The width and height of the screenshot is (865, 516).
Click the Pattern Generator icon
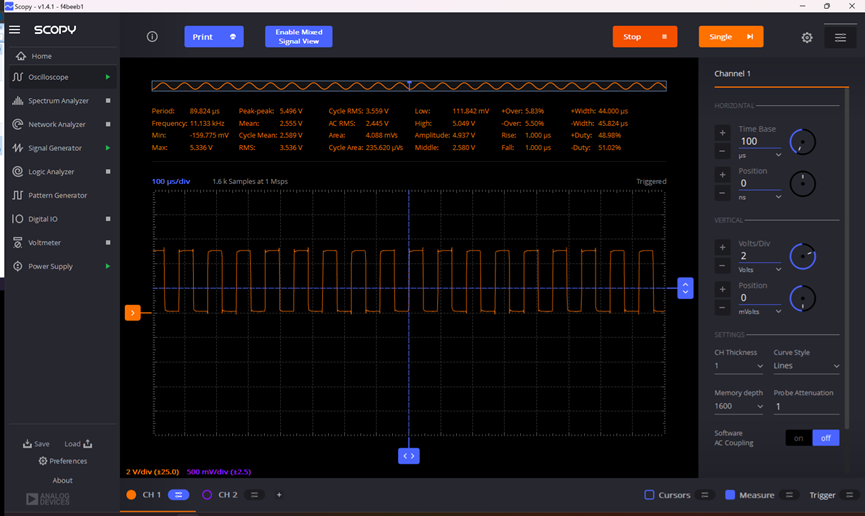click(18, 195)
